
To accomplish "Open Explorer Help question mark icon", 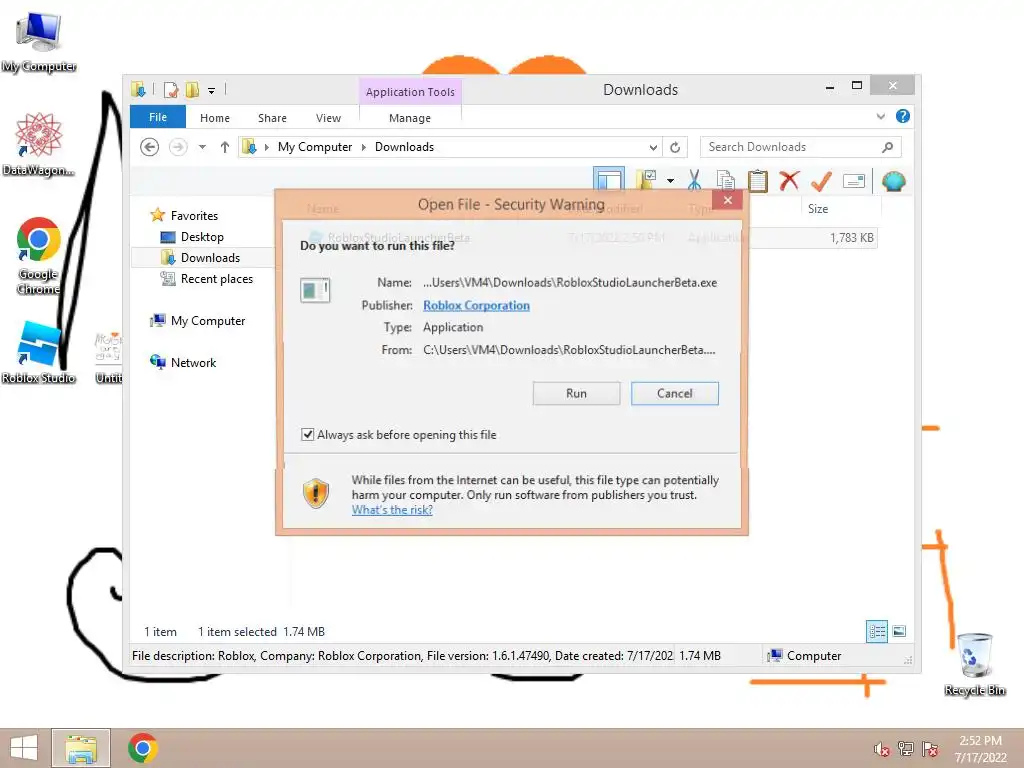I will pos(903,116).
